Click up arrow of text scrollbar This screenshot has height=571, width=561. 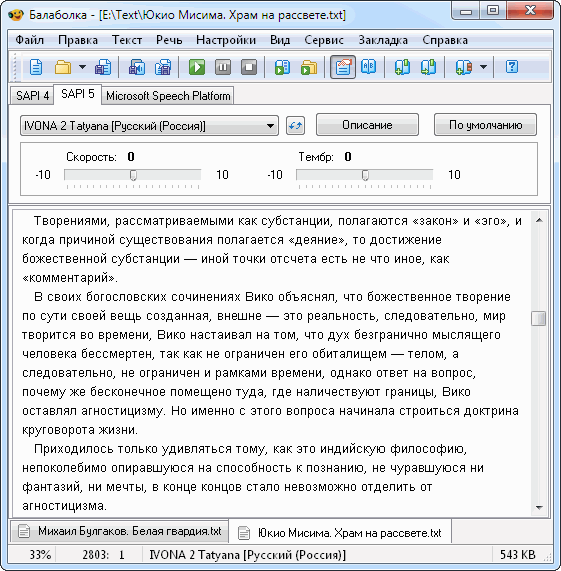tap(540, 220)
